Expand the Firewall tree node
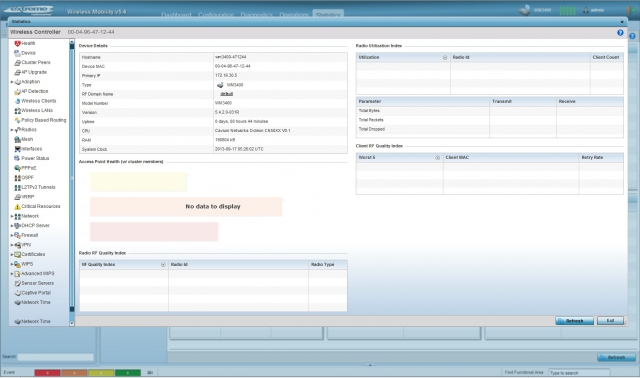The height and width of the screenshot is (378, 640). (x=12, y=236)
